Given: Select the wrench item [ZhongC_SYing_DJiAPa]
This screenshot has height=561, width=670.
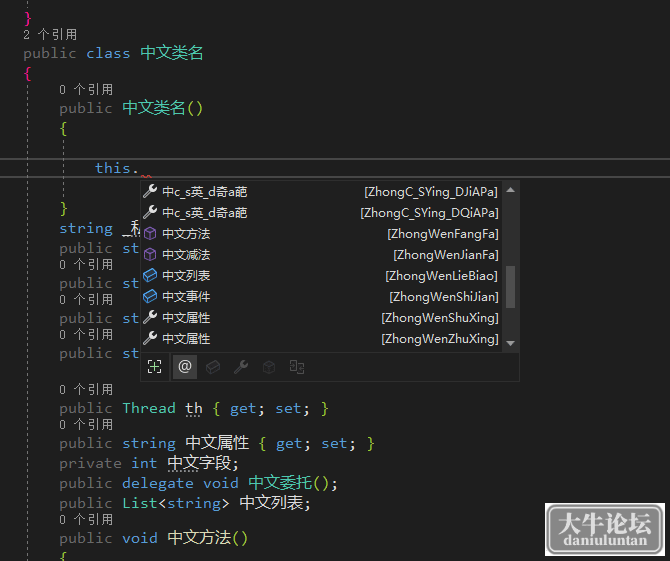Looking at the screenshot, I should click(321, 192).
